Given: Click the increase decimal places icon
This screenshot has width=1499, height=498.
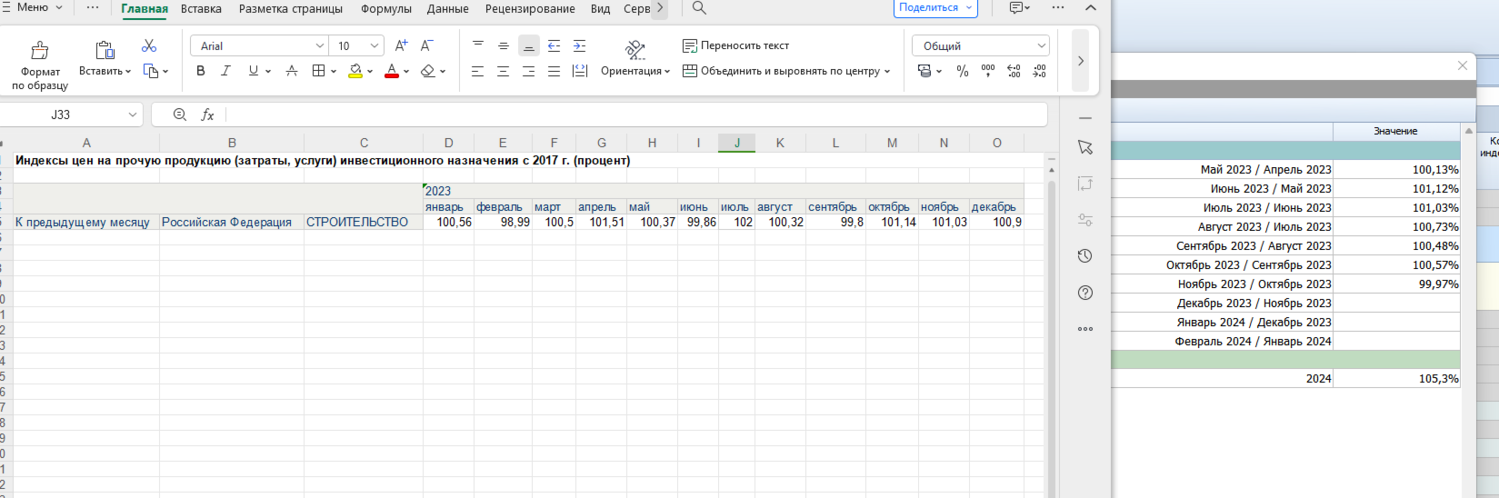Looking at the screenshot, I should tap(1014, 71).
